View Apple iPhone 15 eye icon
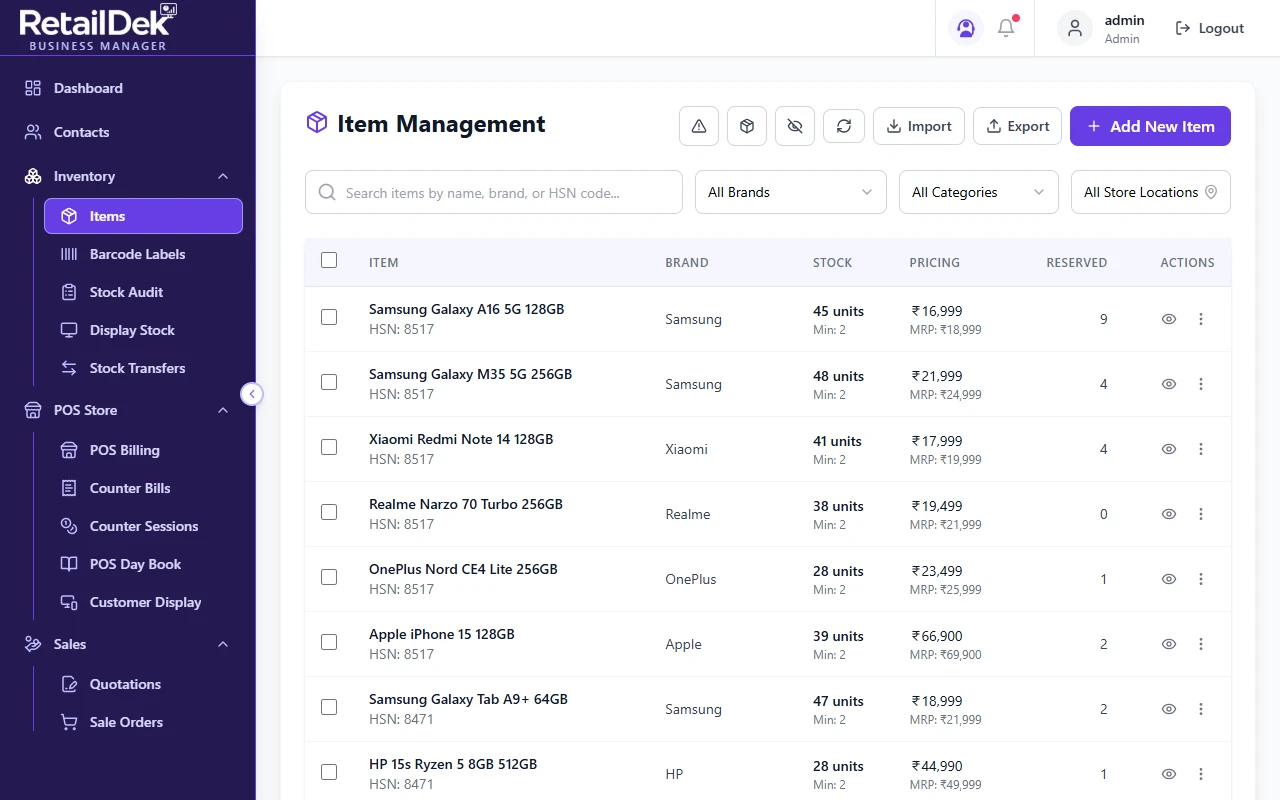This screenshot has height=800, width=1280. point(1168,644)
